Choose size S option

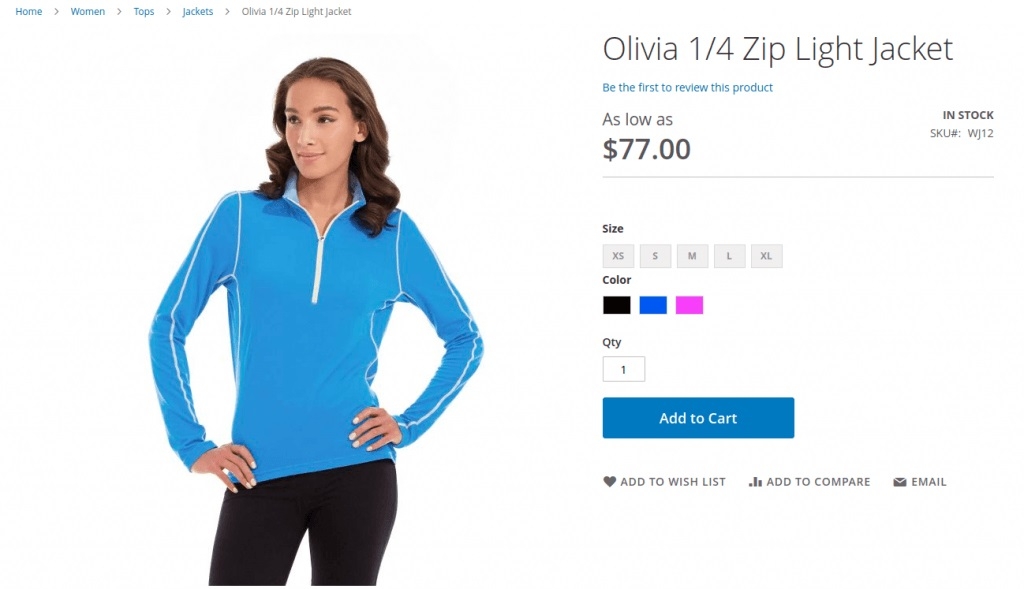655,256
